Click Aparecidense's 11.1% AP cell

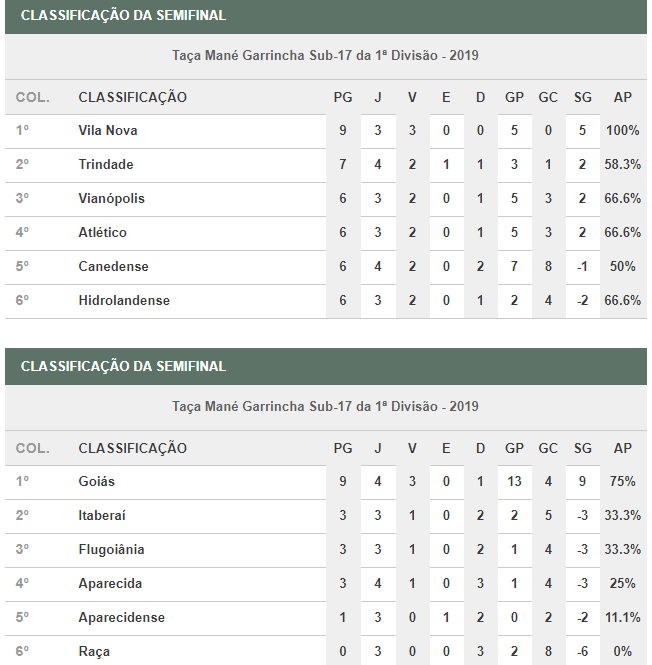(622, 618)
